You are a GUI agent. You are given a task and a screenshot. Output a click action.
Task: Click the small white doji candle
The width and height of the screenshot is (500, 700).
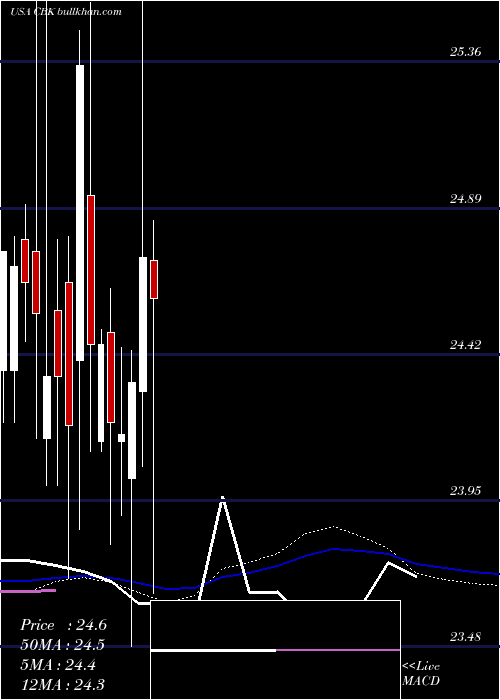click(121, 438)
